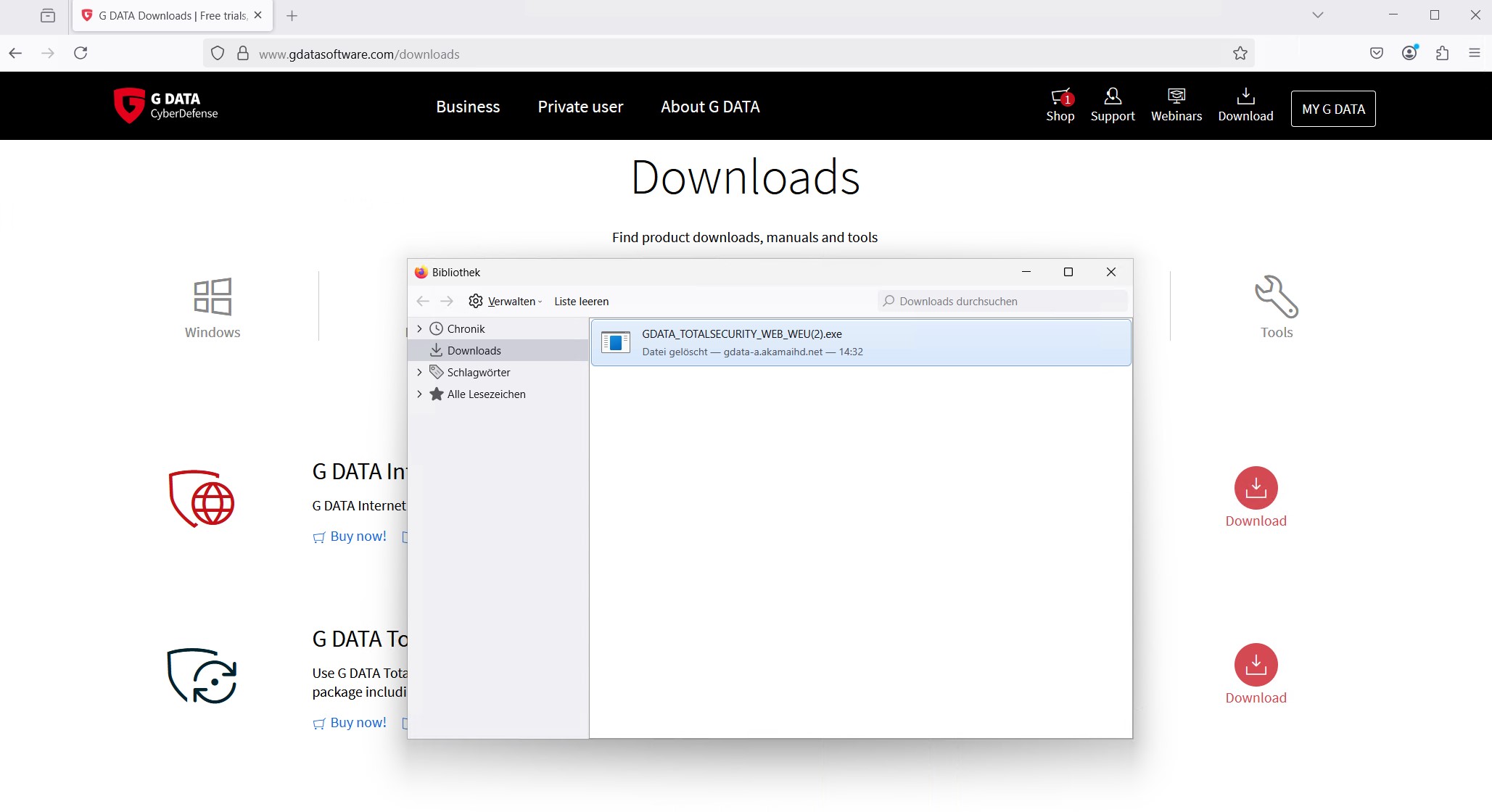Open the tracking protection shield icon
Image resolution: width=1492 pixels, height=812 pixels.
tap(218, 54)
